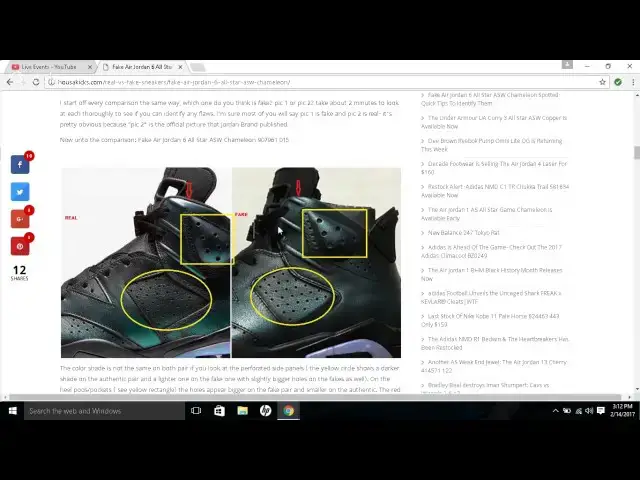This screenshot has width=640, height=480.
Task: Share the article on Google Plus
Action: click(x=20, y=219)
